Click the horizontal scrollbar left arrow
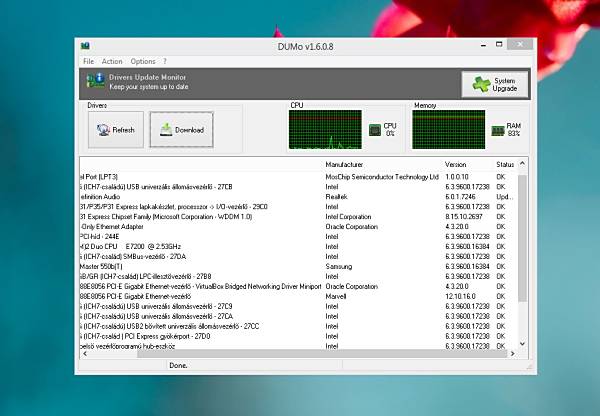Viewport: 600px width, 416px height. (x=85, y=354)
